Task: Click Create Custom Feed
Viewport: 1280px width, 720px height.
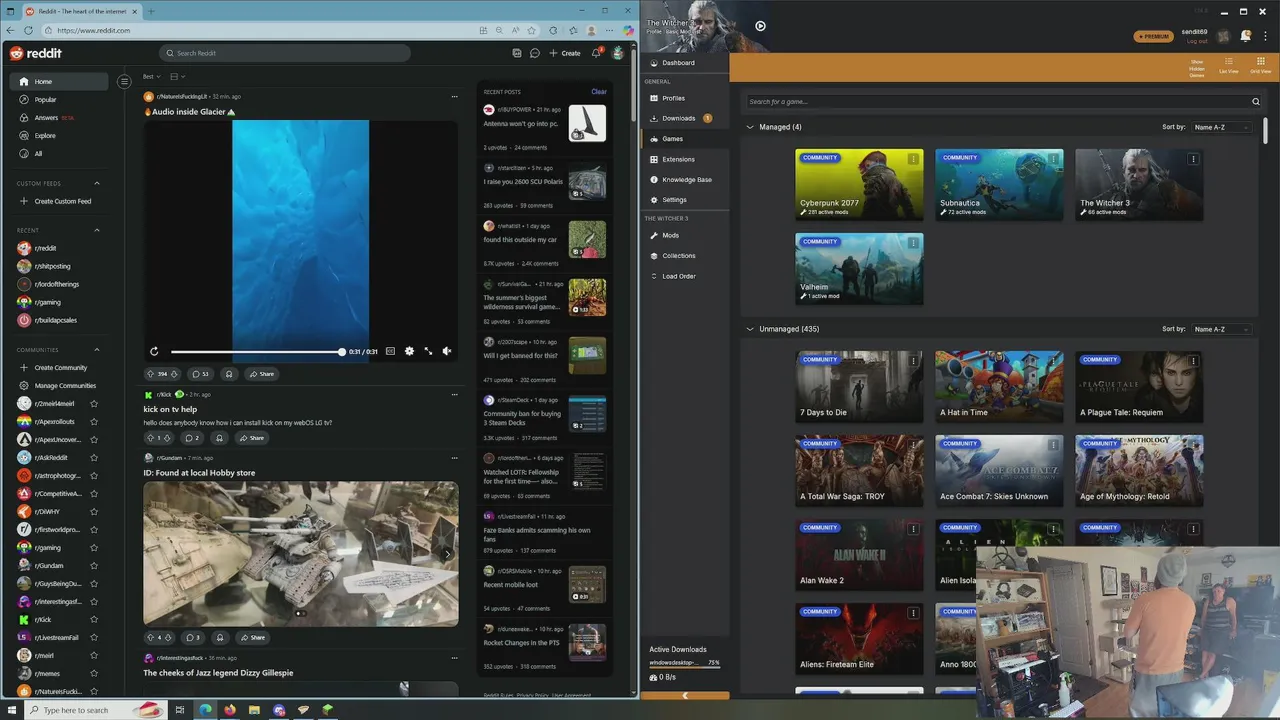Action: 60,201
